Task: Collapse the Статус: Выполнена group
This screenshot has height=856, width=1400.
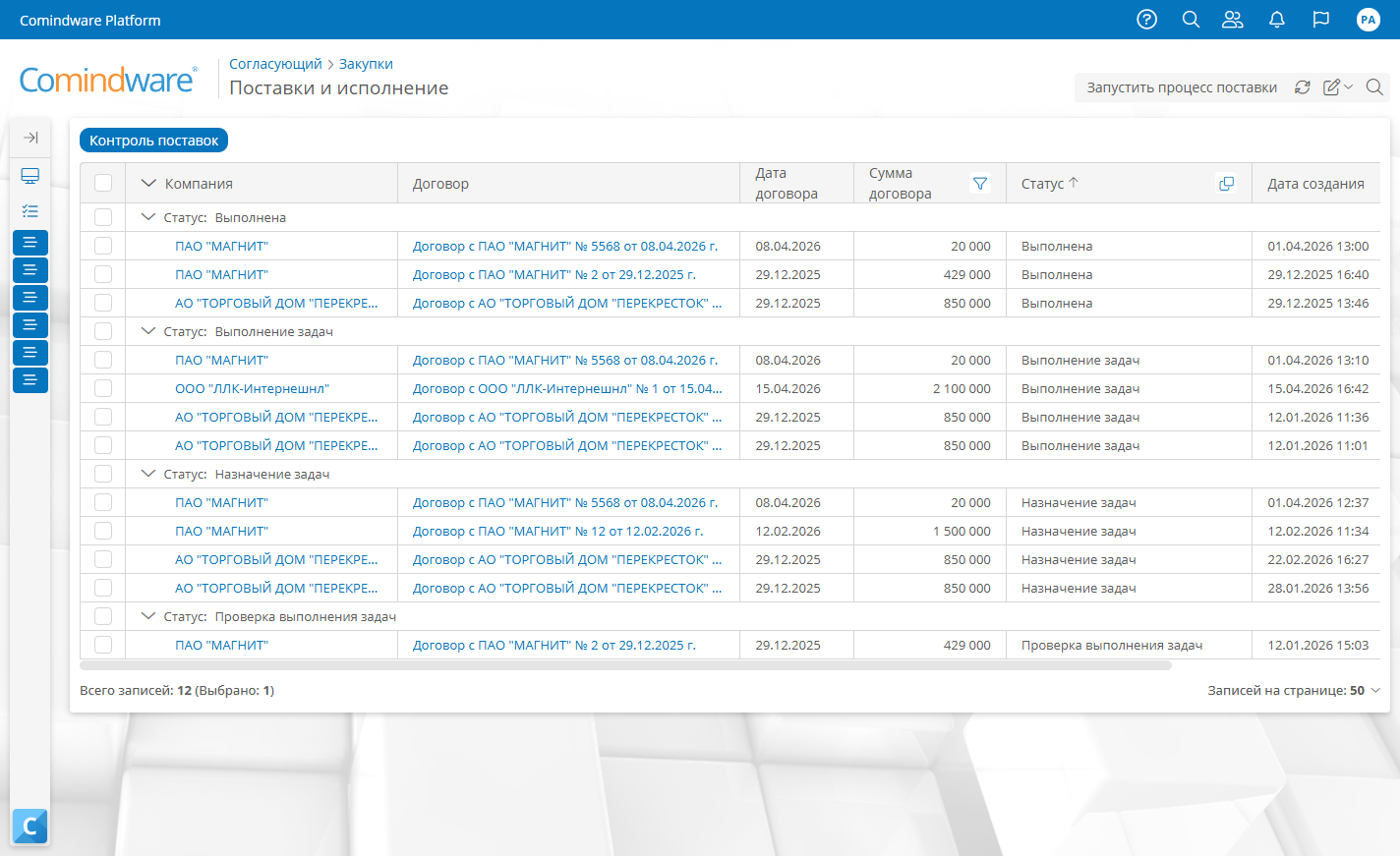Action: 148,217
